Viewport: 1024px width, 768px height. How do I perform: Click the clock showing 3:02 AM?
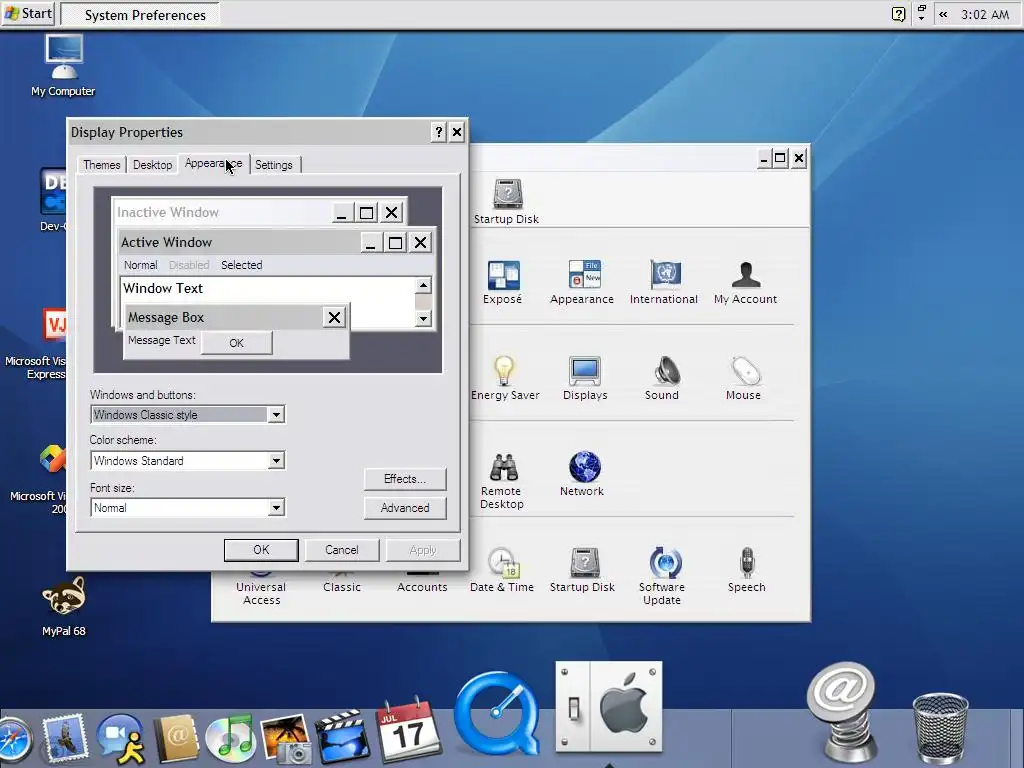click(985, 14)
